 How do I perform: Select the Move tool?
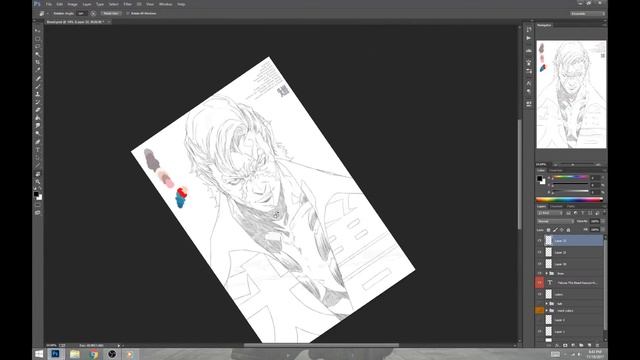click(38, 31)
